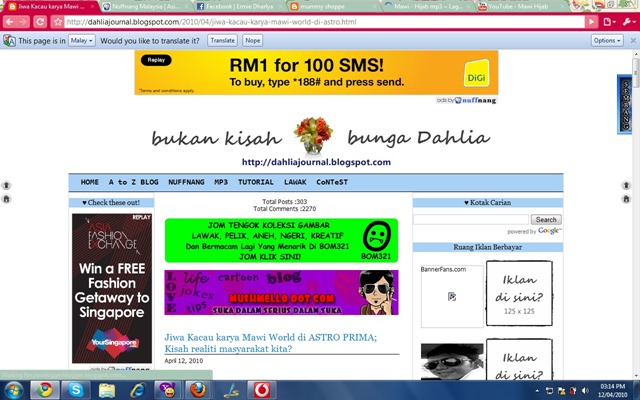Open the A to Z BLOG menu item

pos(133,182)
